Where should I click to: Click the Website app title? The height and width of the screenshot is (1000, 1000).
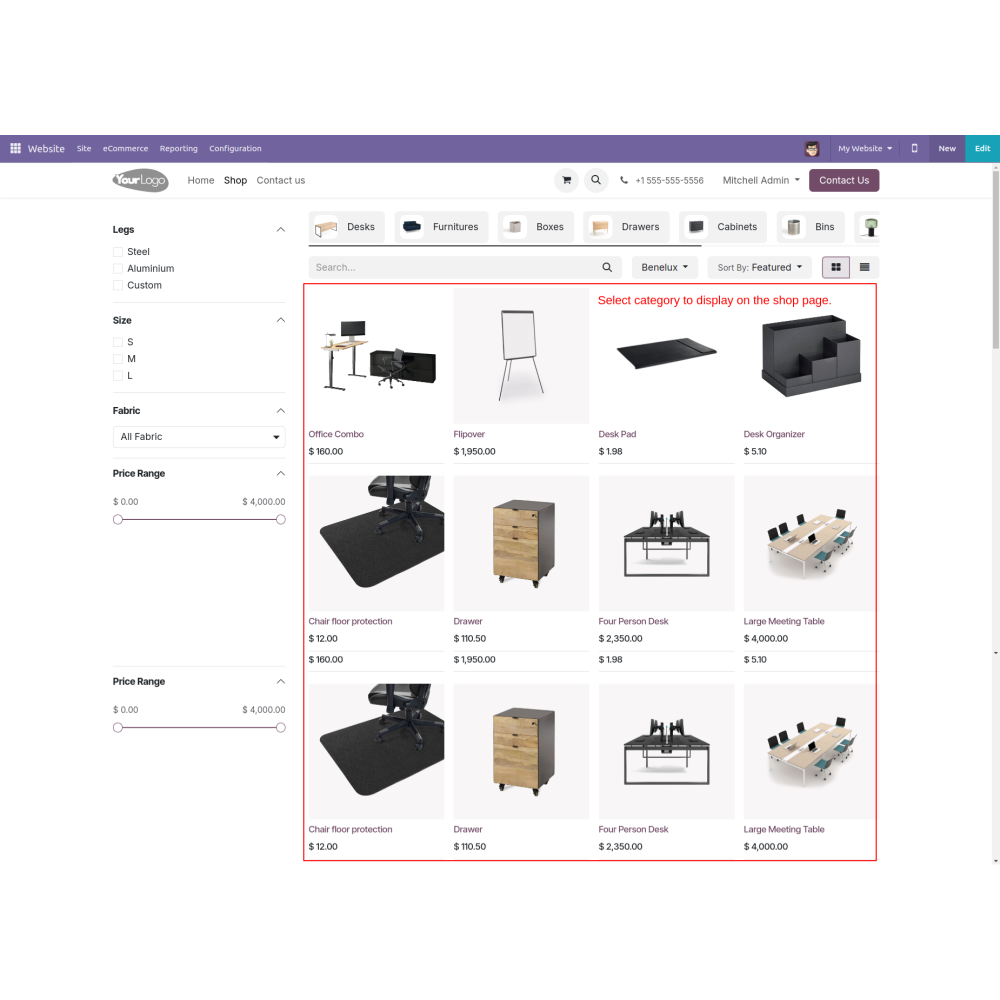[x=46, y=149]
